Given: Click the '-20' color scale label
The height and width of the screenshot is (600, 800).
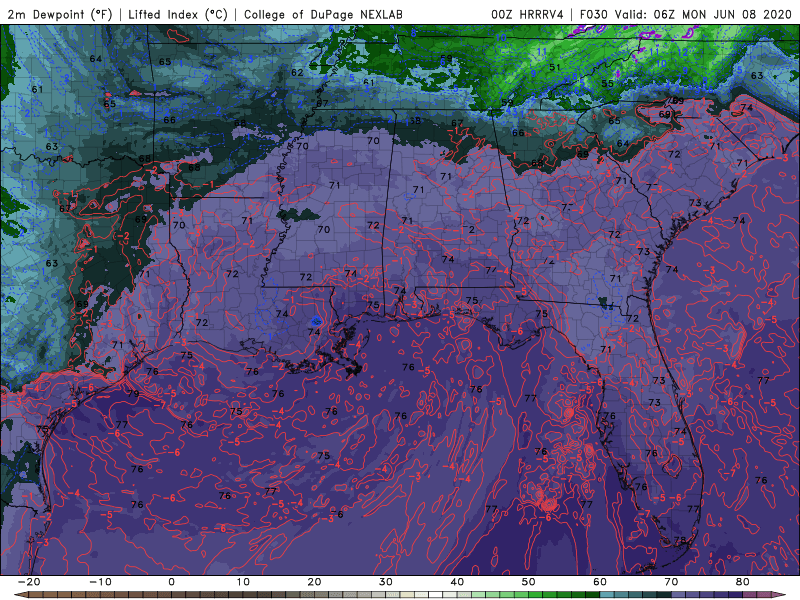Looking at the screenshot, I should tap(29, 582).
